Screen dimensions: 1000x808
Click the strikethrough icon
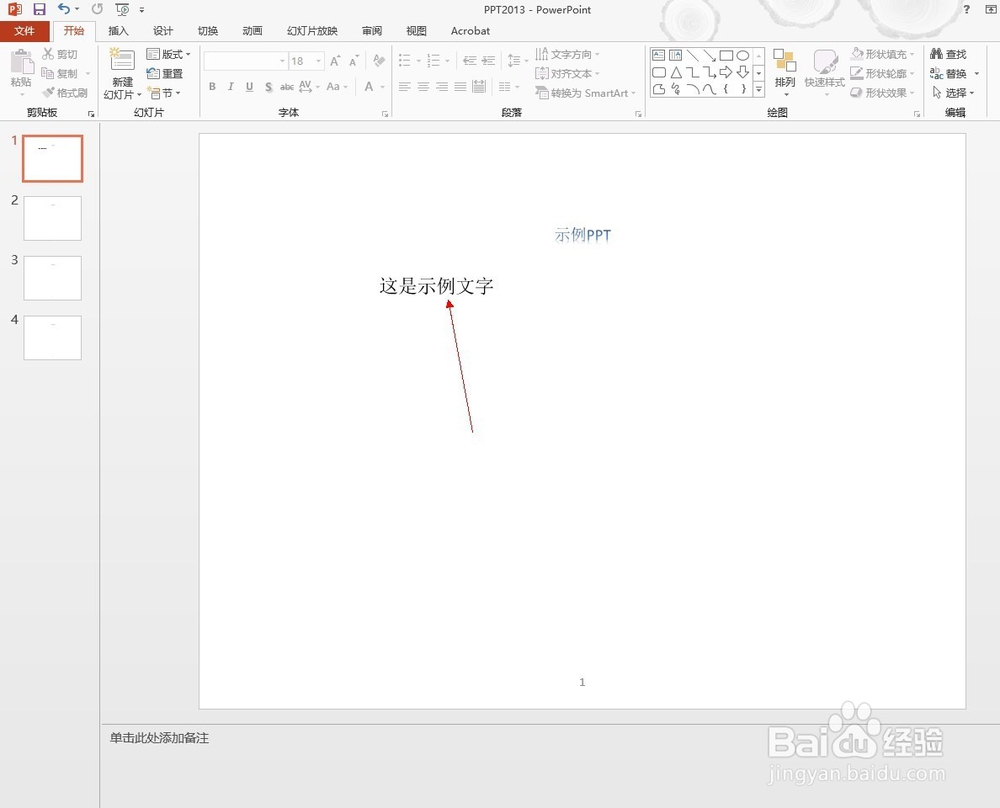(286, 87)
